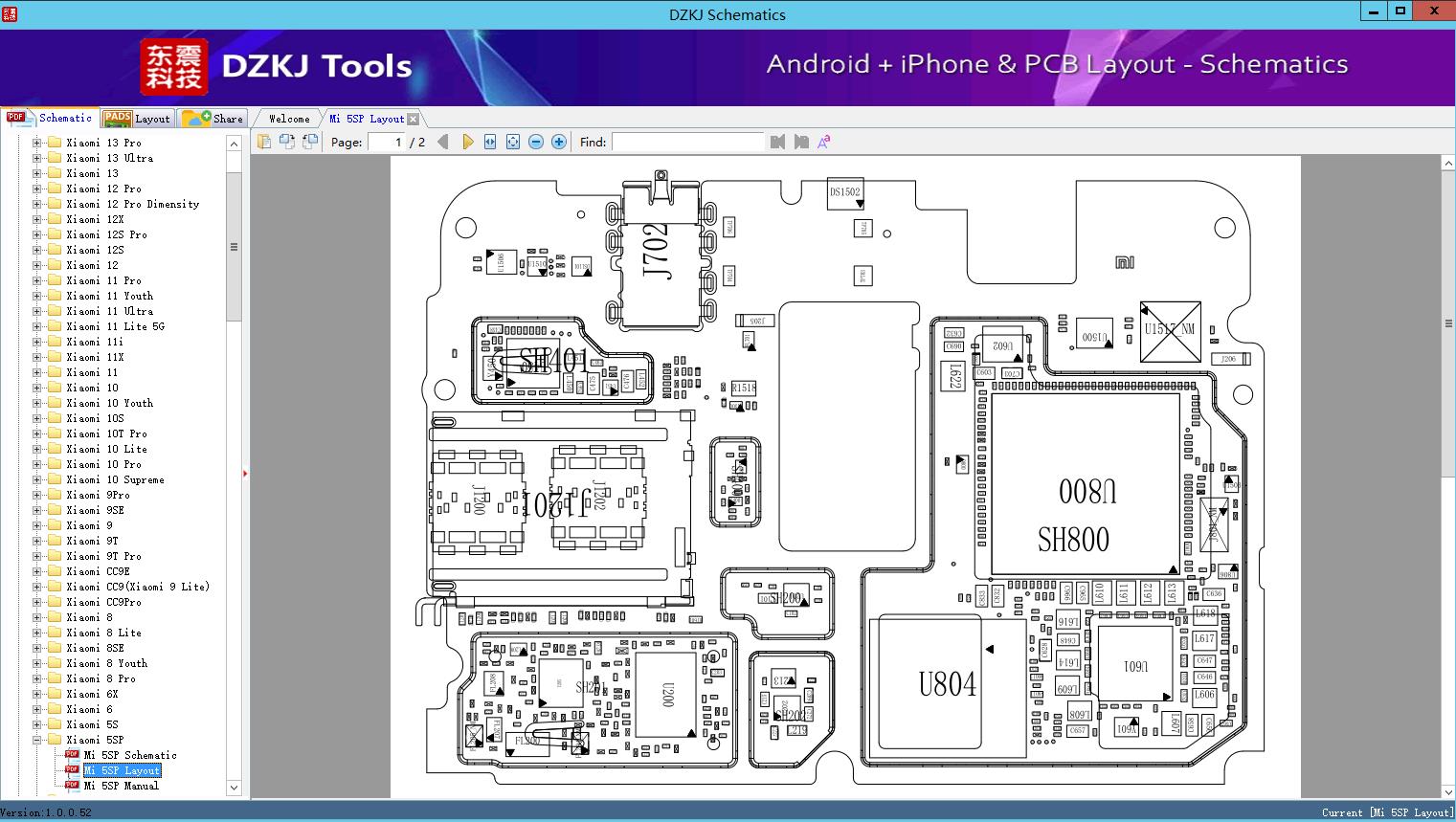
Task: Click the DZKJ red logo in banner
Action: tap(173, 67)
